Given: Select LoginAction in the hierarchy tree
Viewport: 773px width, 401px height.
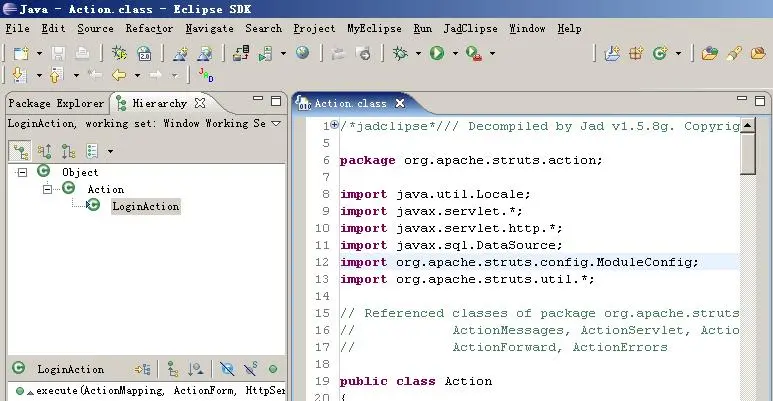Looking at the screenshot, I should click(145, 206).
